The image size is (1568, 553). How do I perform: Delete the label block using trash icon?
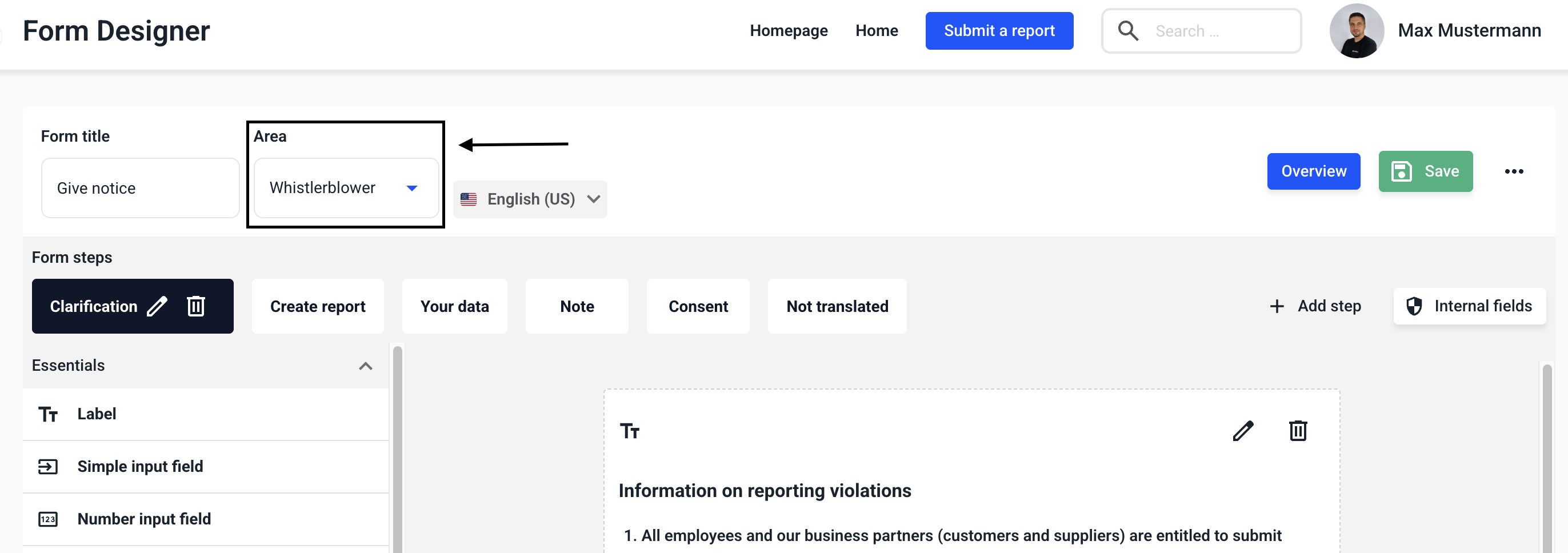1298,431
